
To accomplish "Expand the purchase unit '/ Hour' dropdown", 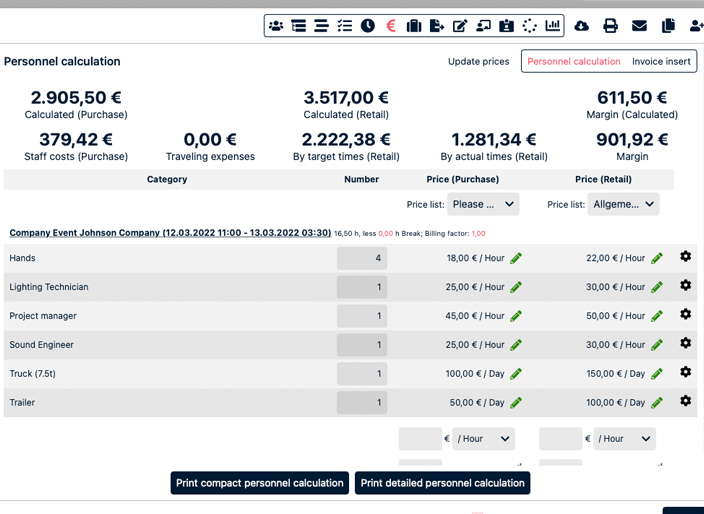I will [x=484, y=439].
